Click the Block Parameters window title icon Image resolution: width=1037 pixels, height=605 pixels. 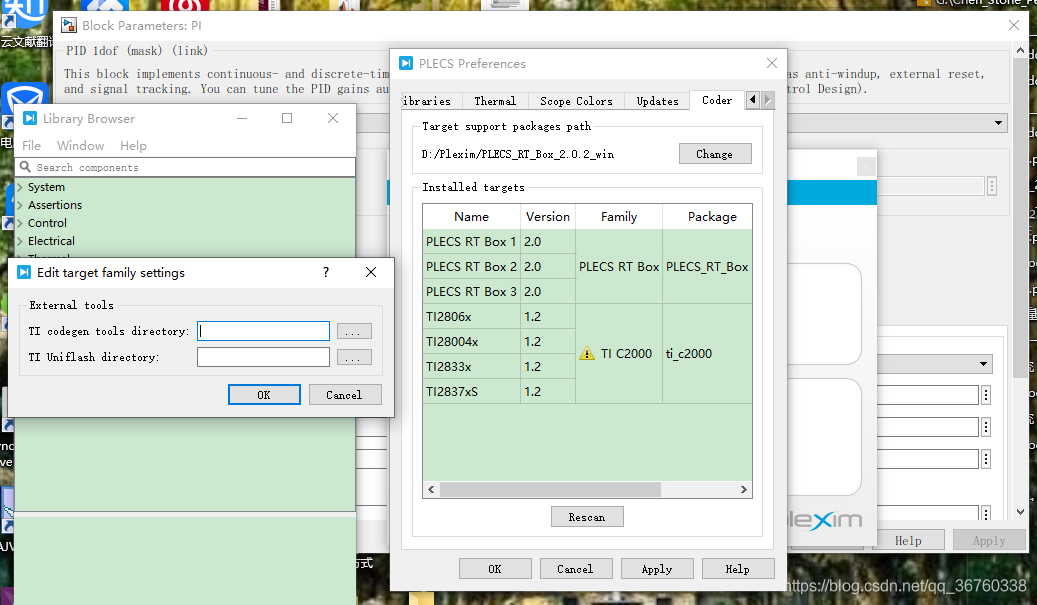[69, 25]
